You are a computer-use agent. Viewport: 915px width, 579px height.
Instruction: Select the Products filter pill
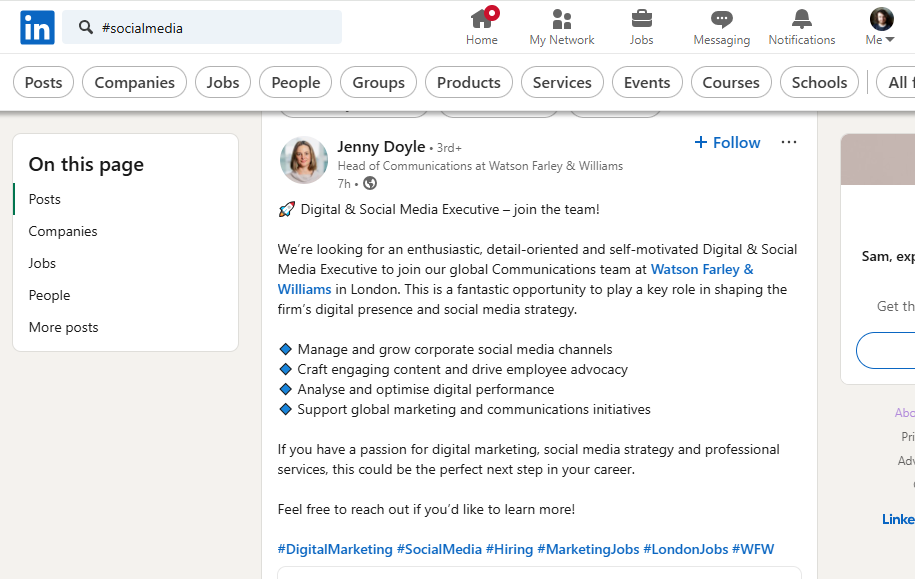pyautogui.click(x=469, y=82)
